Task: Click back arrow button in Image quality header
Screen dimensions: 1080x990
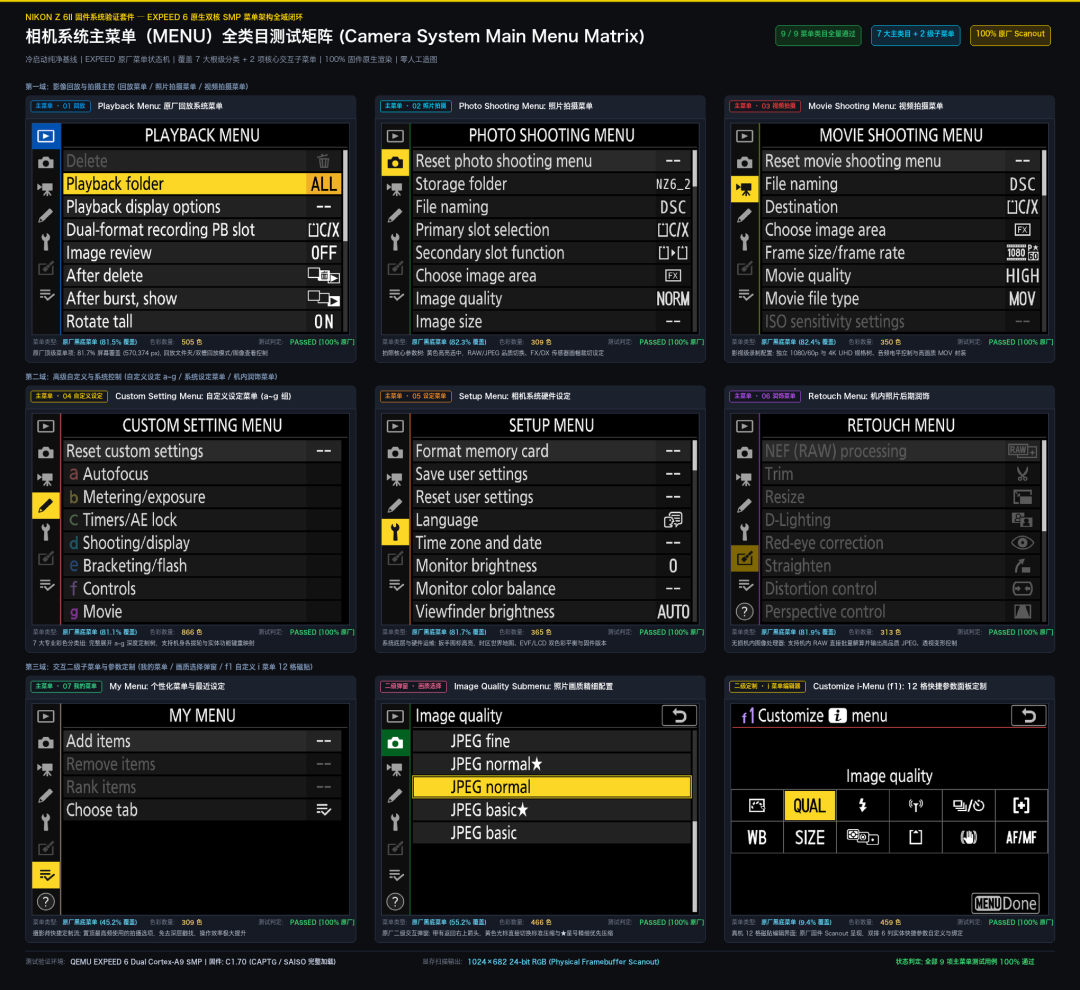Action: coord(679,716)
